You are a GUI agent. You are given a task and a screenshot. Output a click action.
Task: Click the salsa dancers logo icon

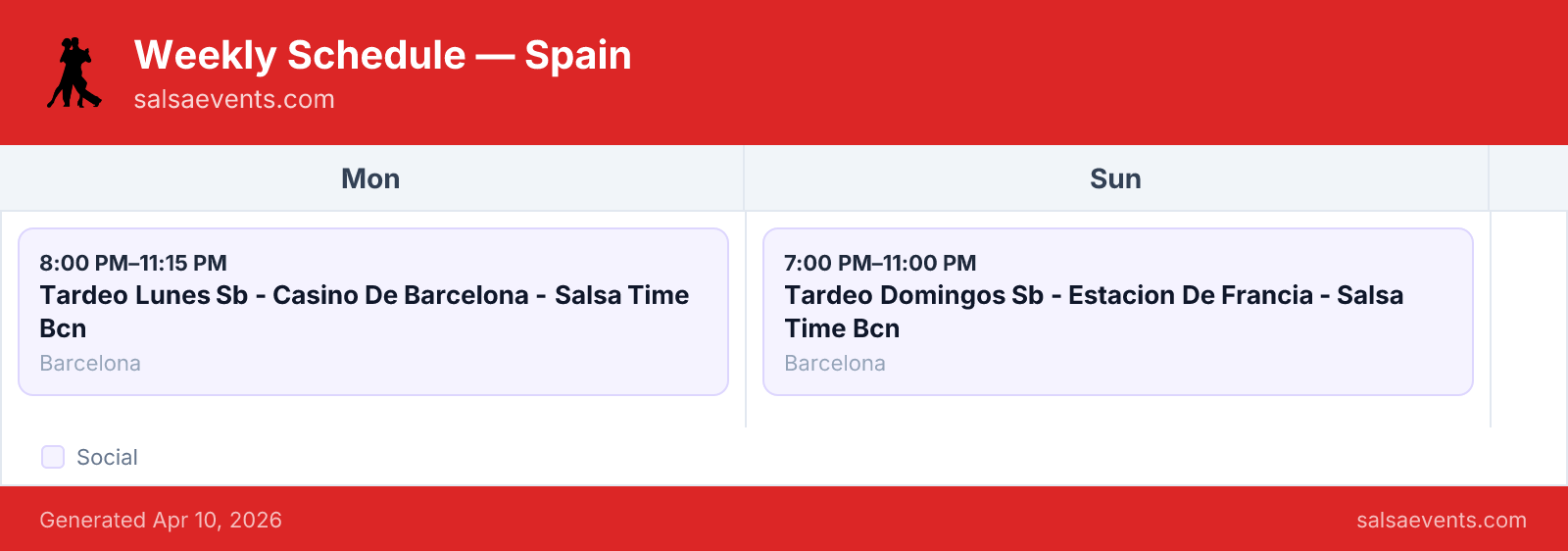click(x=74, y=73)
